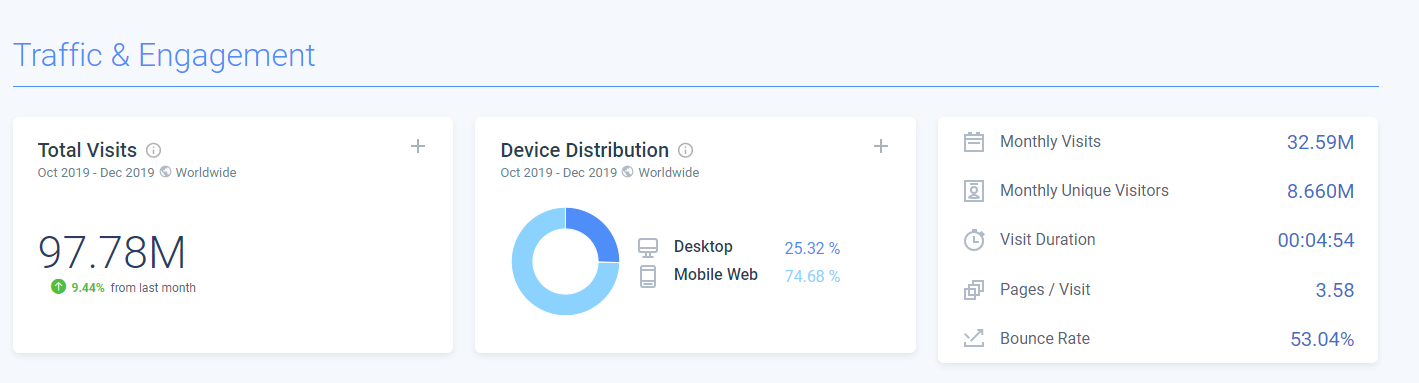This screenshot has width=1419, height=383.
Task: Select the globe icon under Total Visits
Action: (165, 172)
